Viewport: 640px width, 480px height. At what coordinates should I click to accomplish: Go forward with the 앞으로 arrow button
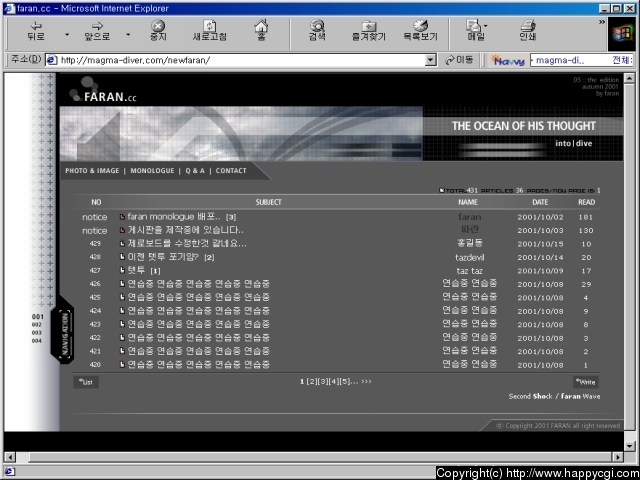(x=97, y=31)
